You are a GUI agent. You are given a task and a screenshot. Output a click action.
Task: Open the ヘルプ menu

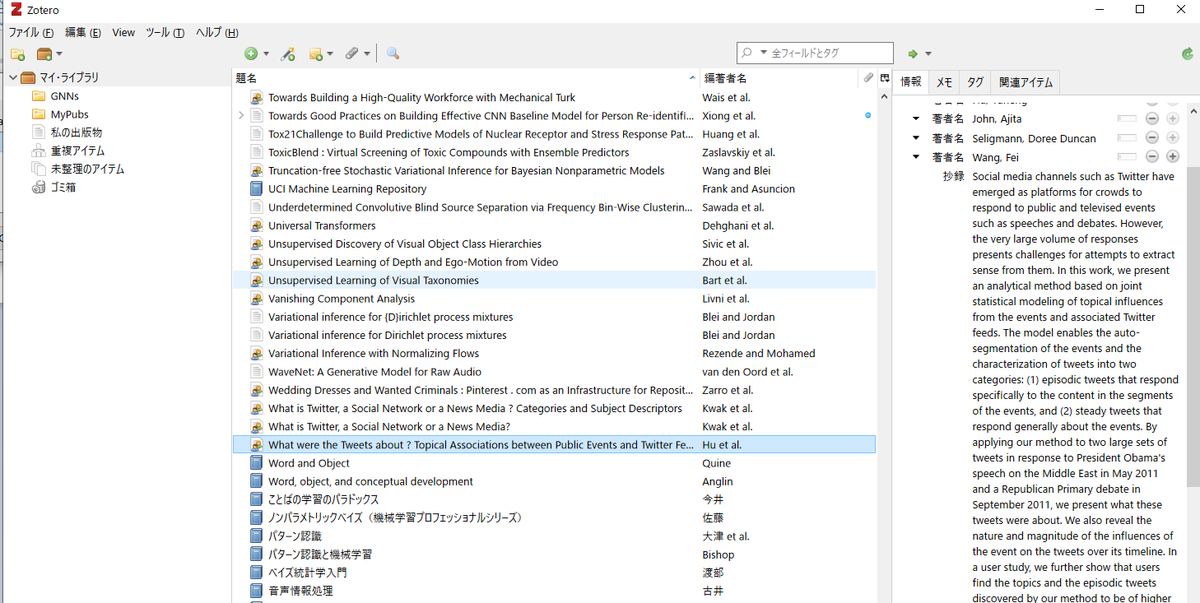tap(217, 32)
